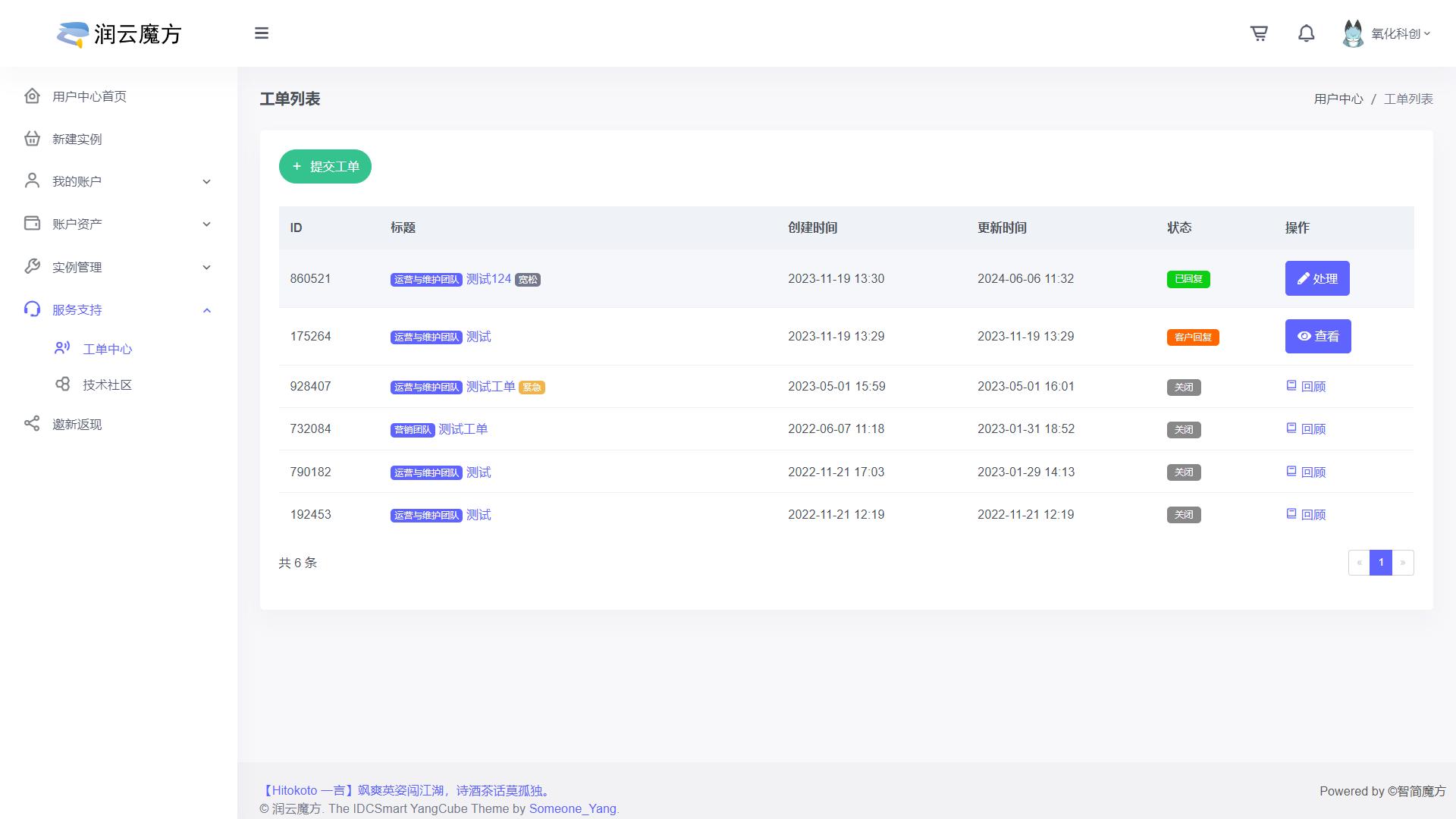Expand the 我的账户 menu chevron
The width and height of the screenshot is (1456, 819).
206,182
